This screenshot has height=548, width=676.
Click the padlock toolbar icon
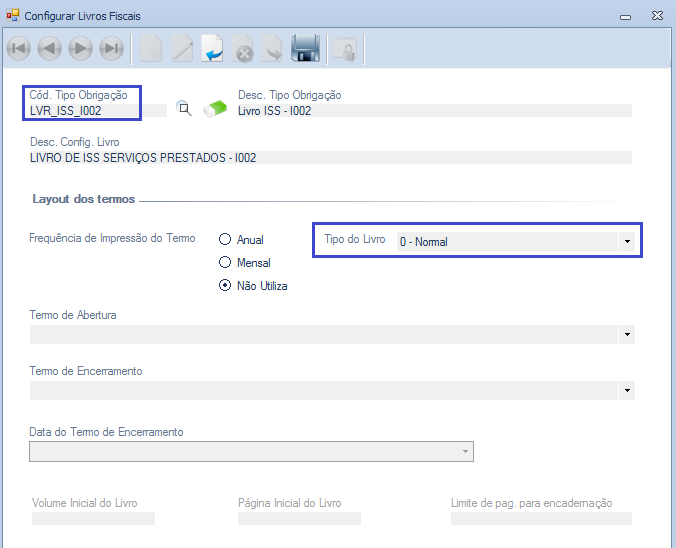[345, 49]
